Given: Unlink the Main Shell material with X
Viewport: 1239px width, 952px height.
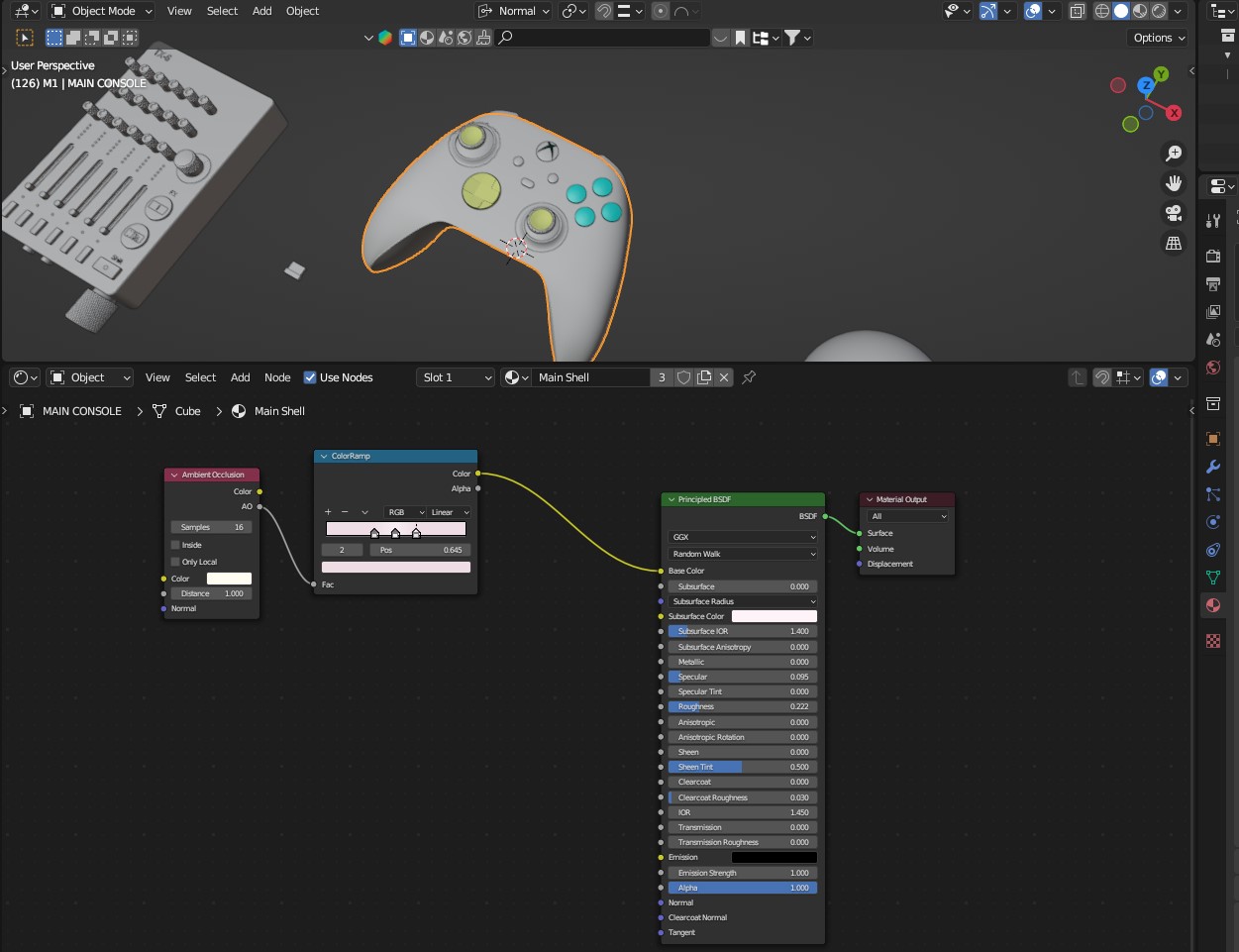Looking at the screenshot, I should 724,377.
